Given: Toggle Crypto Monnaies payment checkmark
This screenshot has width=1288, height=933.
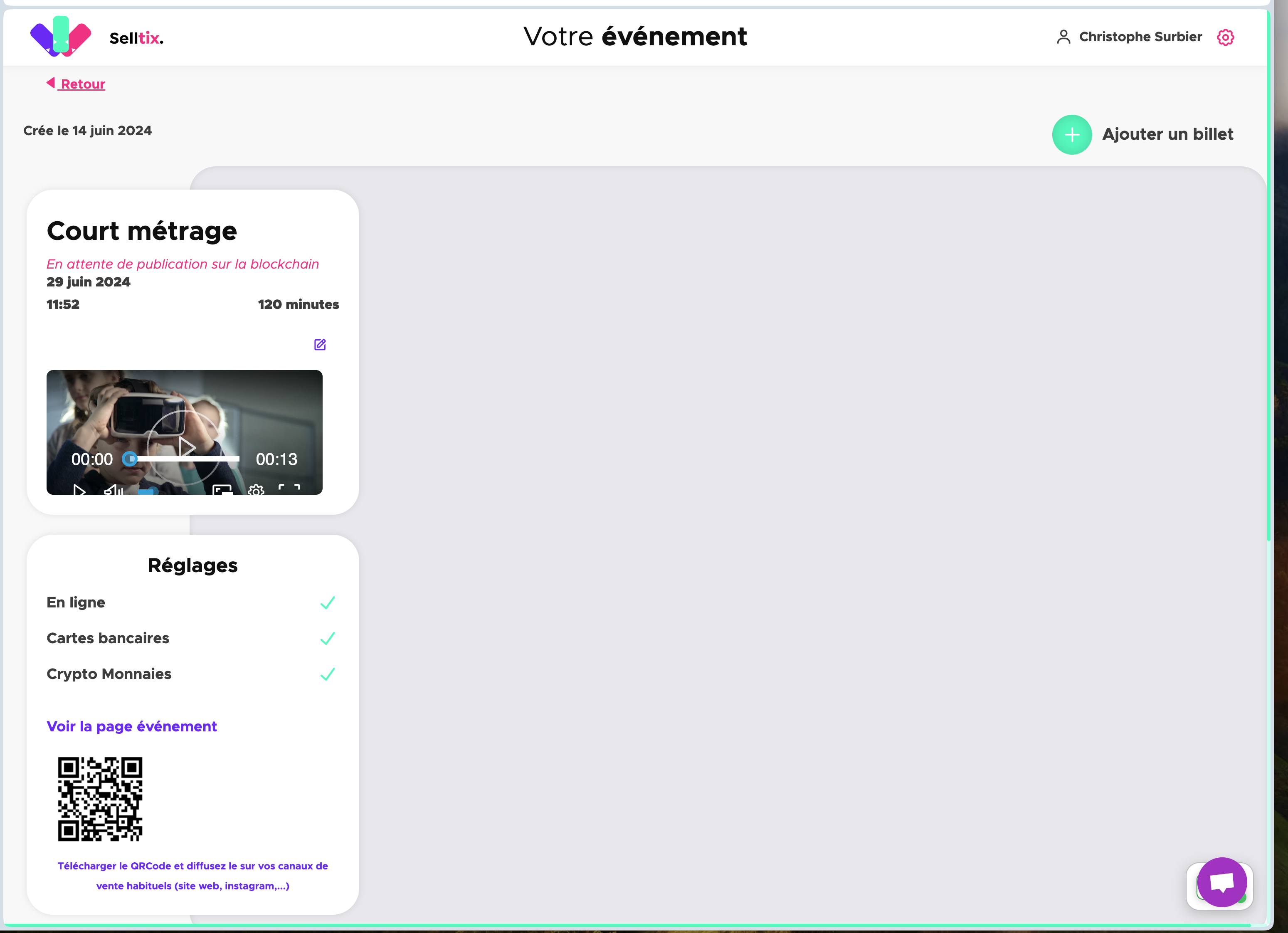Looking at the screenshot, I should click(327, 674).
